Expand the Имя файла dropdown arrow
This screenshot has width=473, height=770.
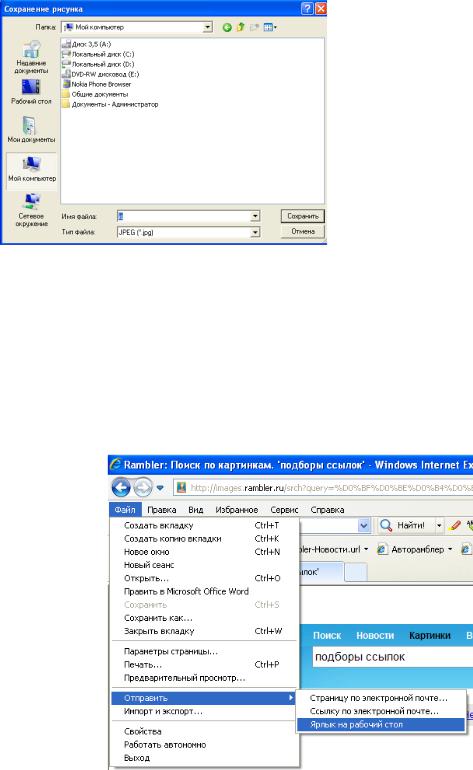coord(255,216)
